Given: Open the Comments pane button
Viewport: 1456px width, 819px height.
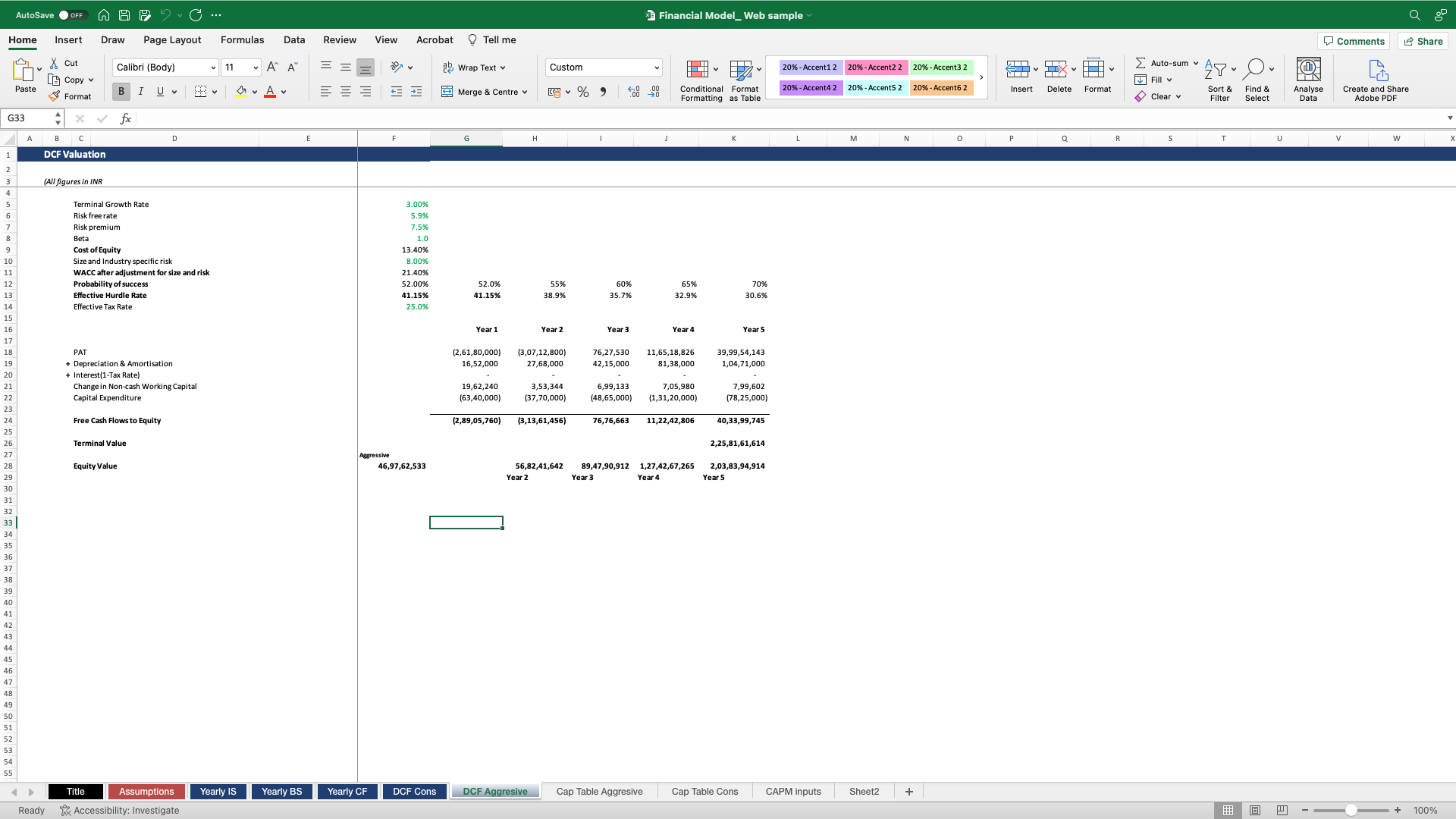Looking at the screenshot, I should [1354, 41].
